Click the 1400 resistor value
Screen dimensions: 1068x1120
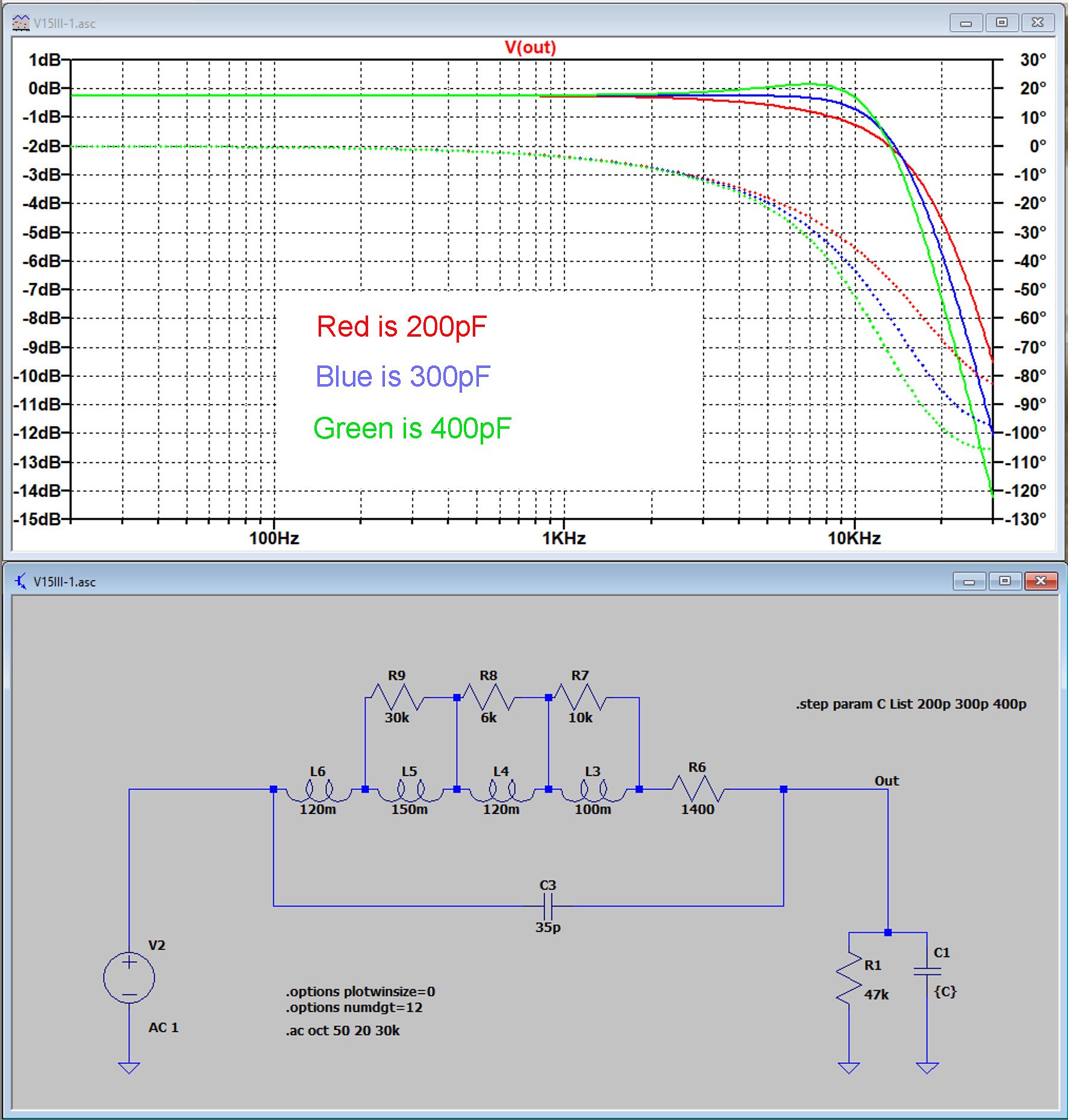(x=698, y=809)
